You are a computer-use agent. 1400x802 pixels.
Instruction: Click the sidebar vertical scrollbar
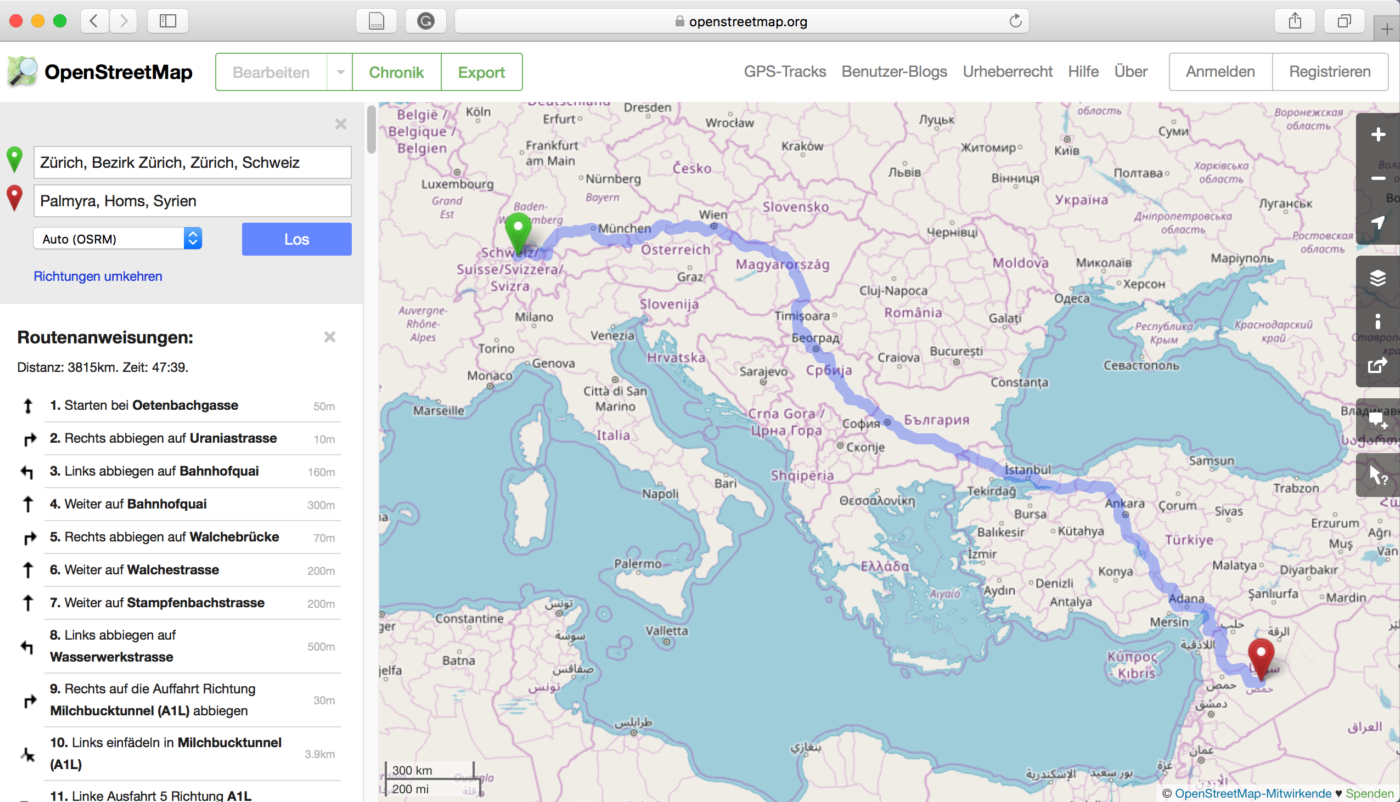pyautogui.click(x=371, y=130)
